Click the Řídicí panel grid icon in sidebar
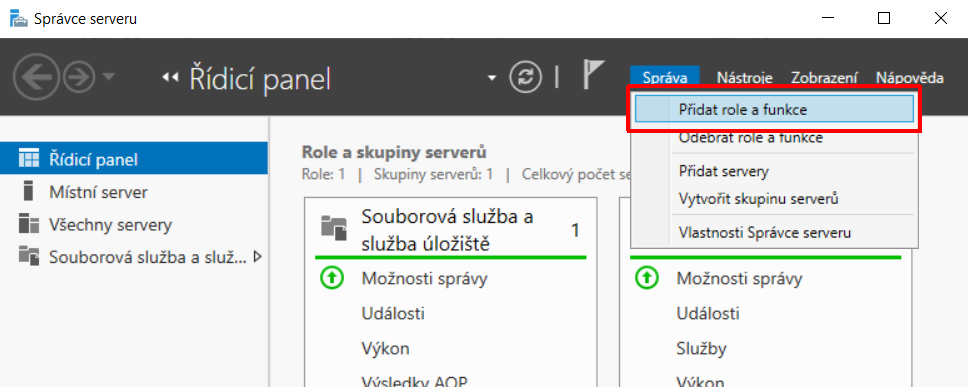Viewport: 968px width, 387px height. click(28, 159)
